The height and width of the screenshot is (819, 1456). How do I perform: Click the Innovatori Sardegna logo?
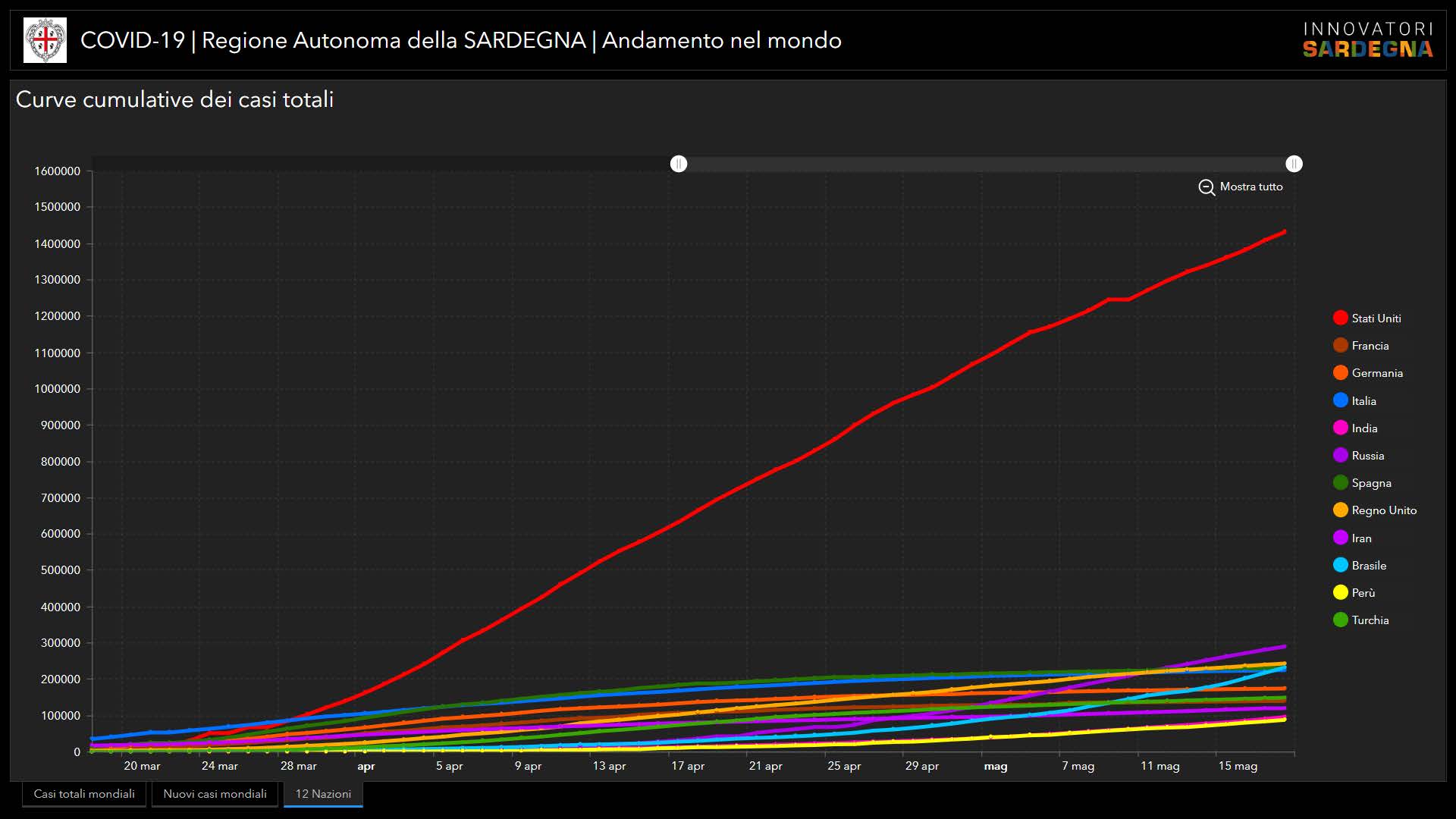(x=1367, y=40)
